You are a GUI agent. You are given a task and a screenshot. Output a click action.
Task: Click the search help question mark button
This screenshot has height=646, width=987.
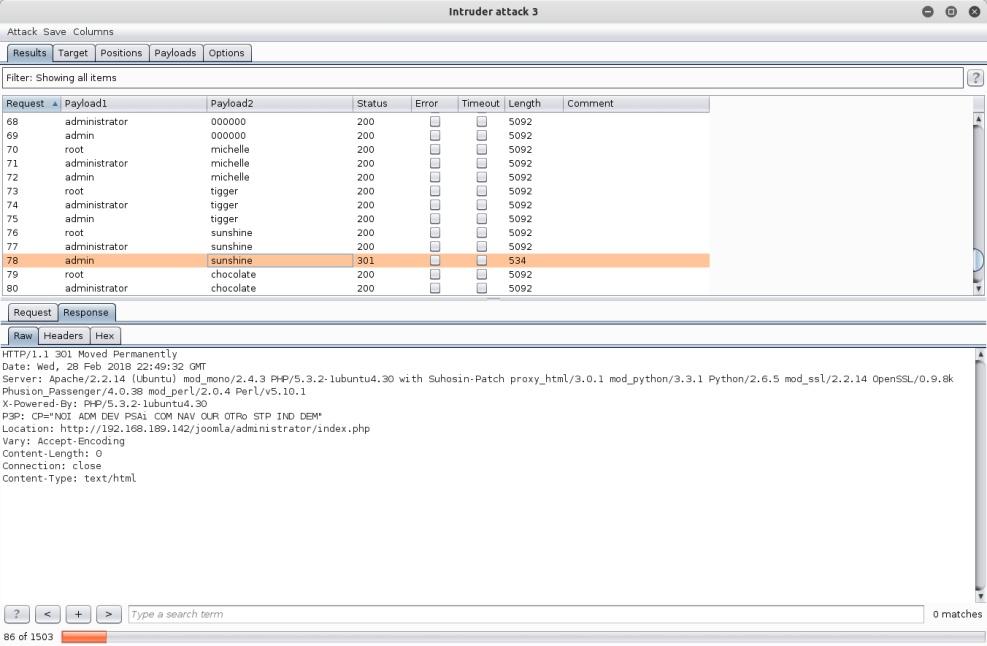tap(16, 614)
